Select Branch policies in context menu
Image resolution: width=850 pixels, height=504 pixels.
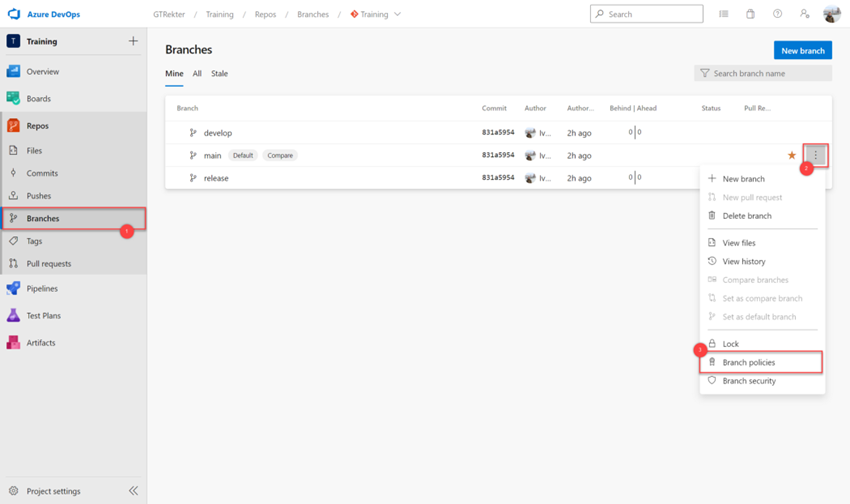(762, 362)
